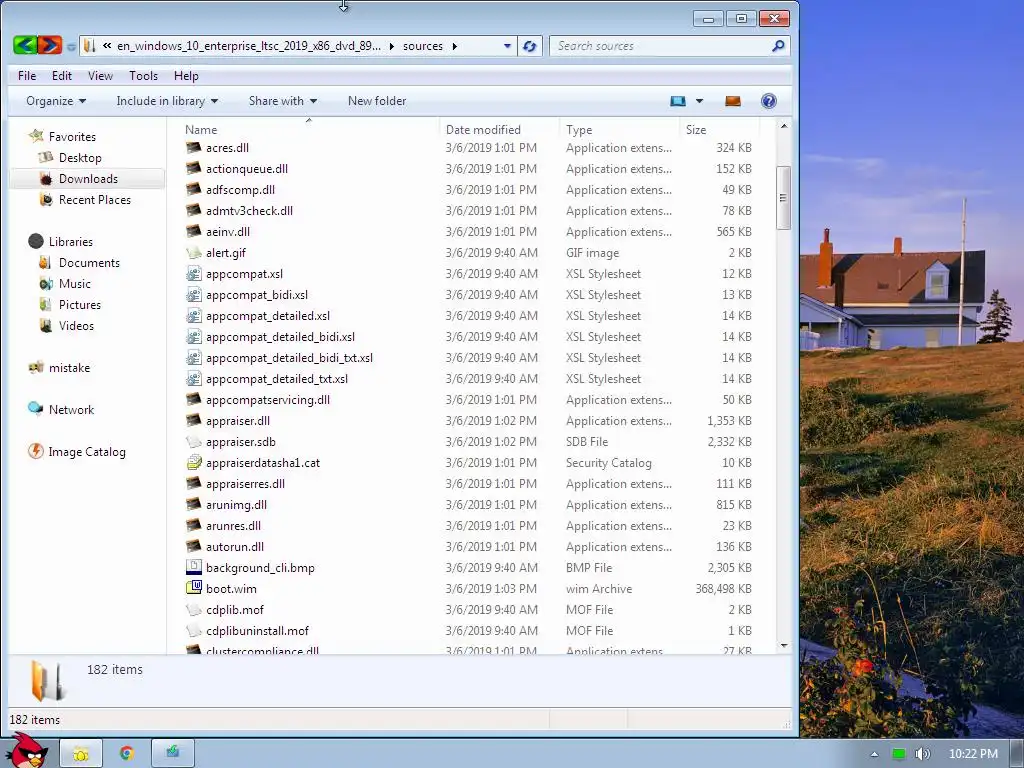Image resolution: width=1024 pixels, height=768 pixels.
Task: Open the recent pages dropdown arrow
Action: click(71, 46)
